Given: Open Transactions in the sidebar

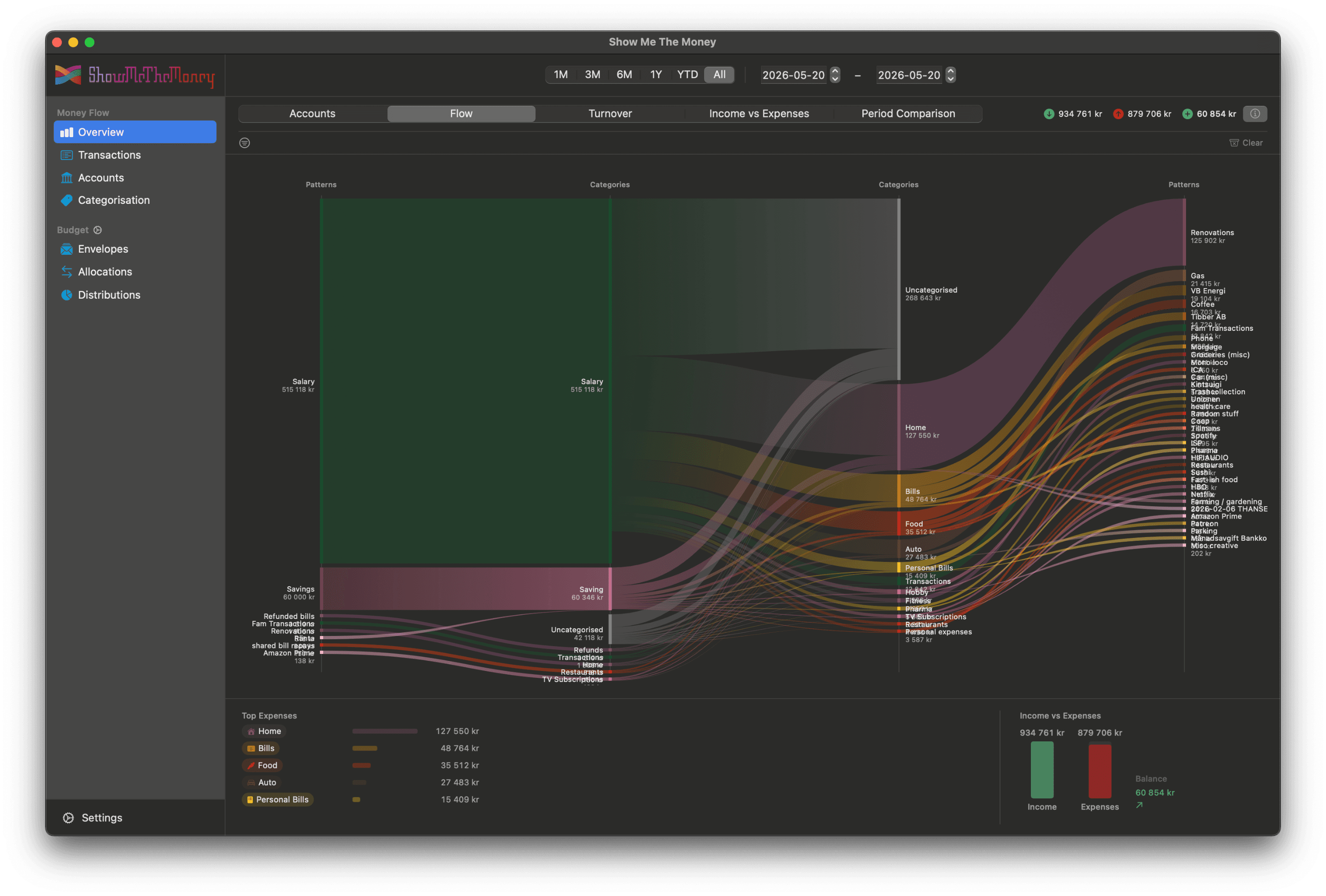Looking at the screenshot, I should pos(134,155).
